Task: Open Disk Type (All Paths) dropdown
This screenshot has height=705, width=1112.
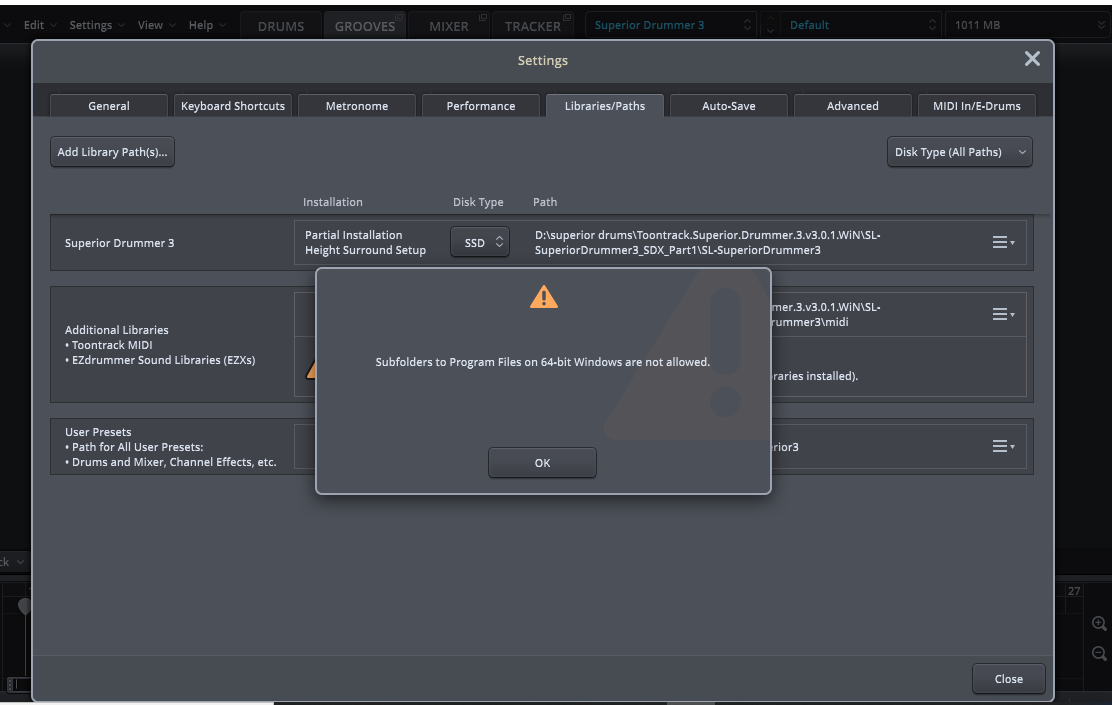Action: click(959, 152)
